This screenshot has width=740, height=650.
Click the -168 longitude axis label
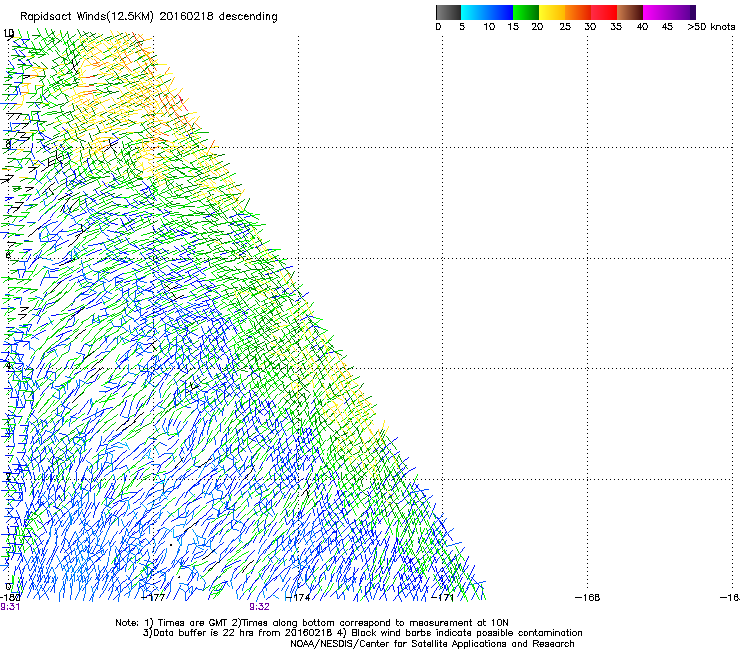(588, 597)
